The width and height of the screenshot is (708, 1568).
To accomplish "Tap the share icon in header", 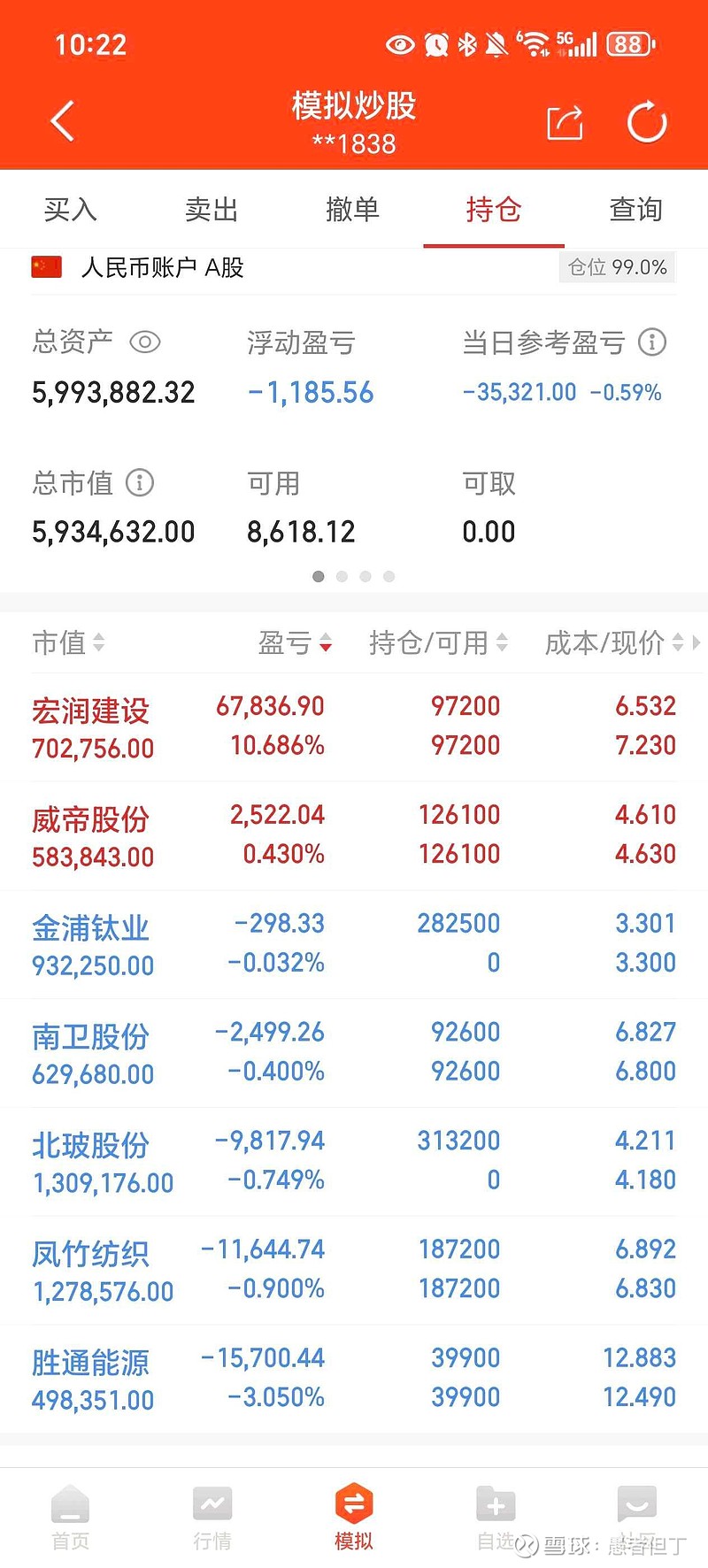I will tap(565, 122).
